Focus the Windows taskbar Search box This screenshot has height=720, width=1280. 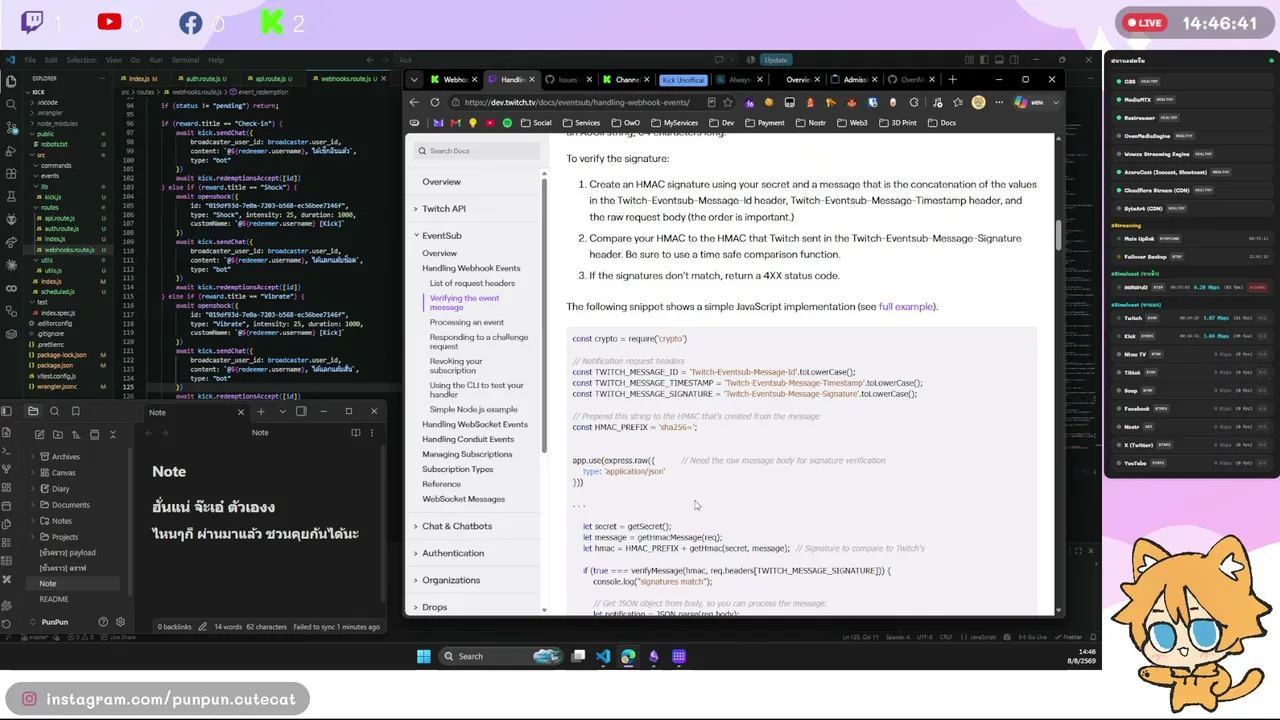click(x=500, y=656)
